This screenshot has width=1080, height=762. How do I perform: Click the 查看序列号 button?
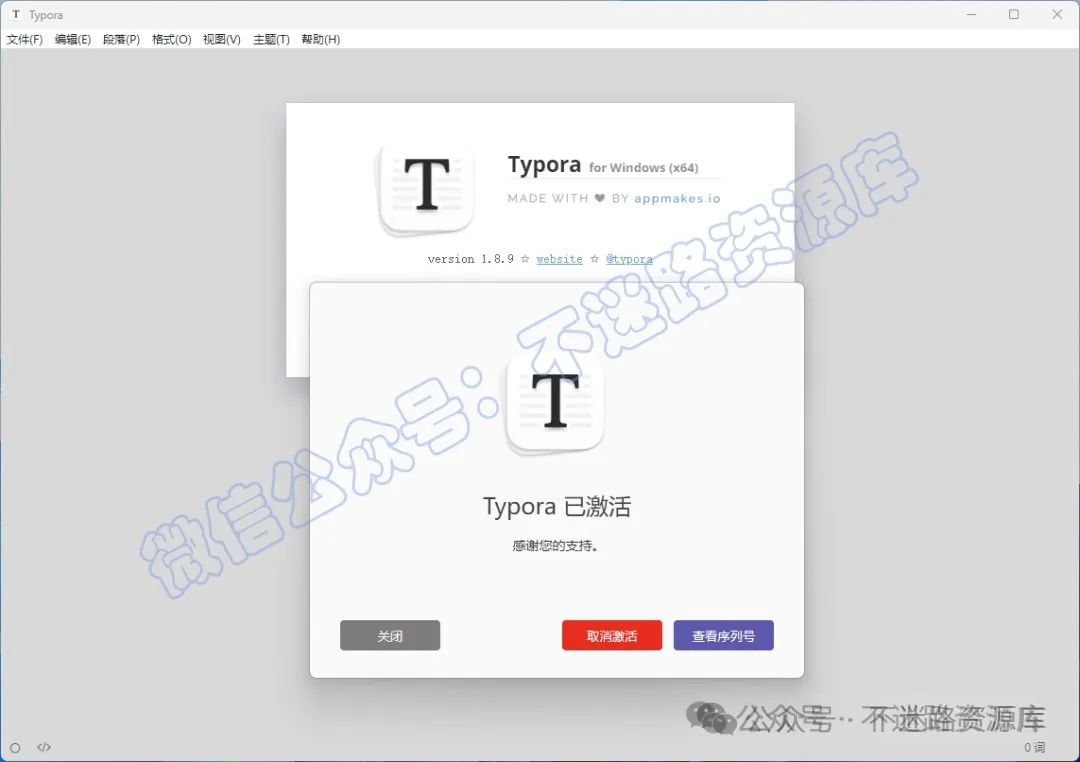(x=723, y=635)
